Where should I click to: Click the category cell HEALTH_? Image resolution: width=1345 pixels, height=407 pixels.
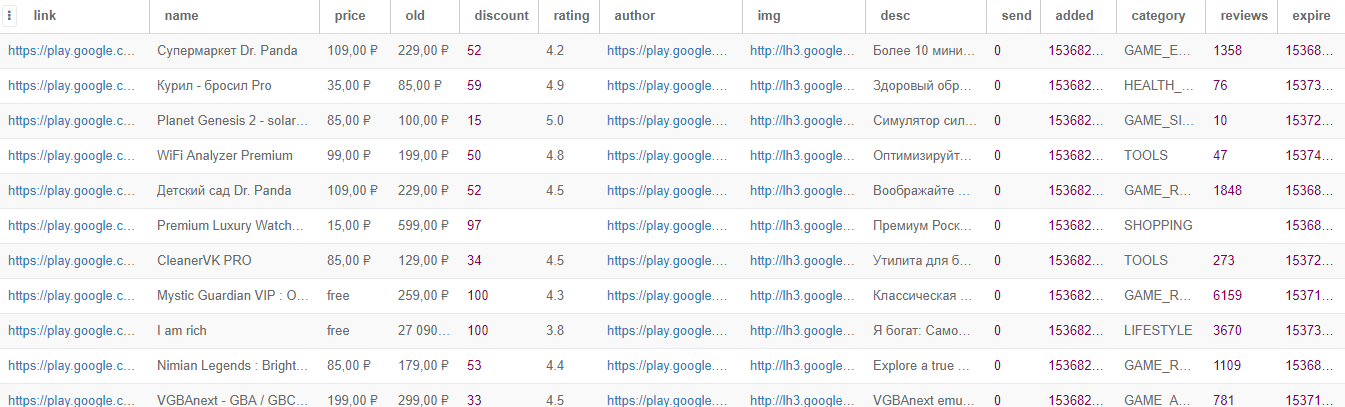1158,86
